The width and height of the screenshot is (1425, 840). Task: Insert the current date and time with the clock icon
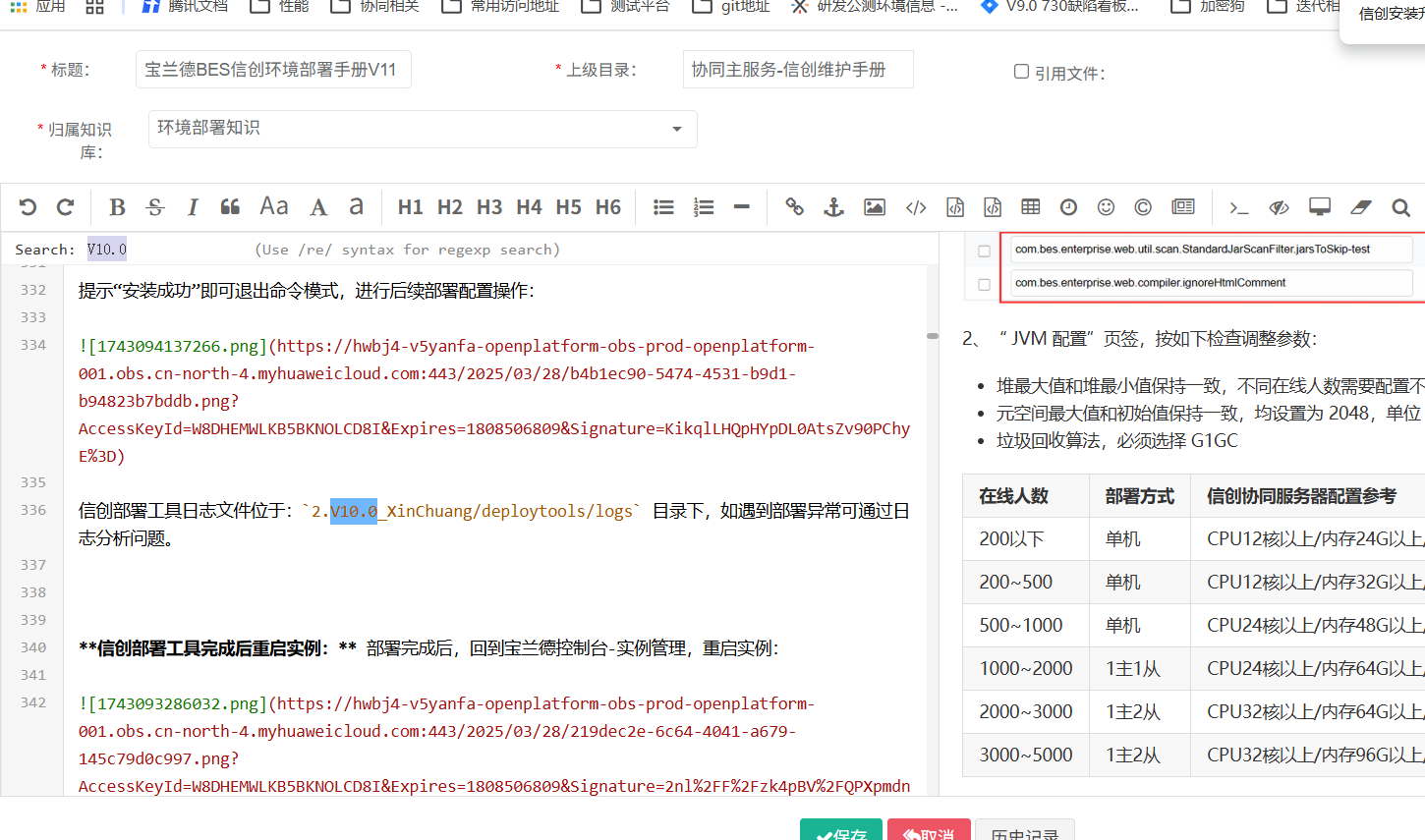coord(1068,207)
